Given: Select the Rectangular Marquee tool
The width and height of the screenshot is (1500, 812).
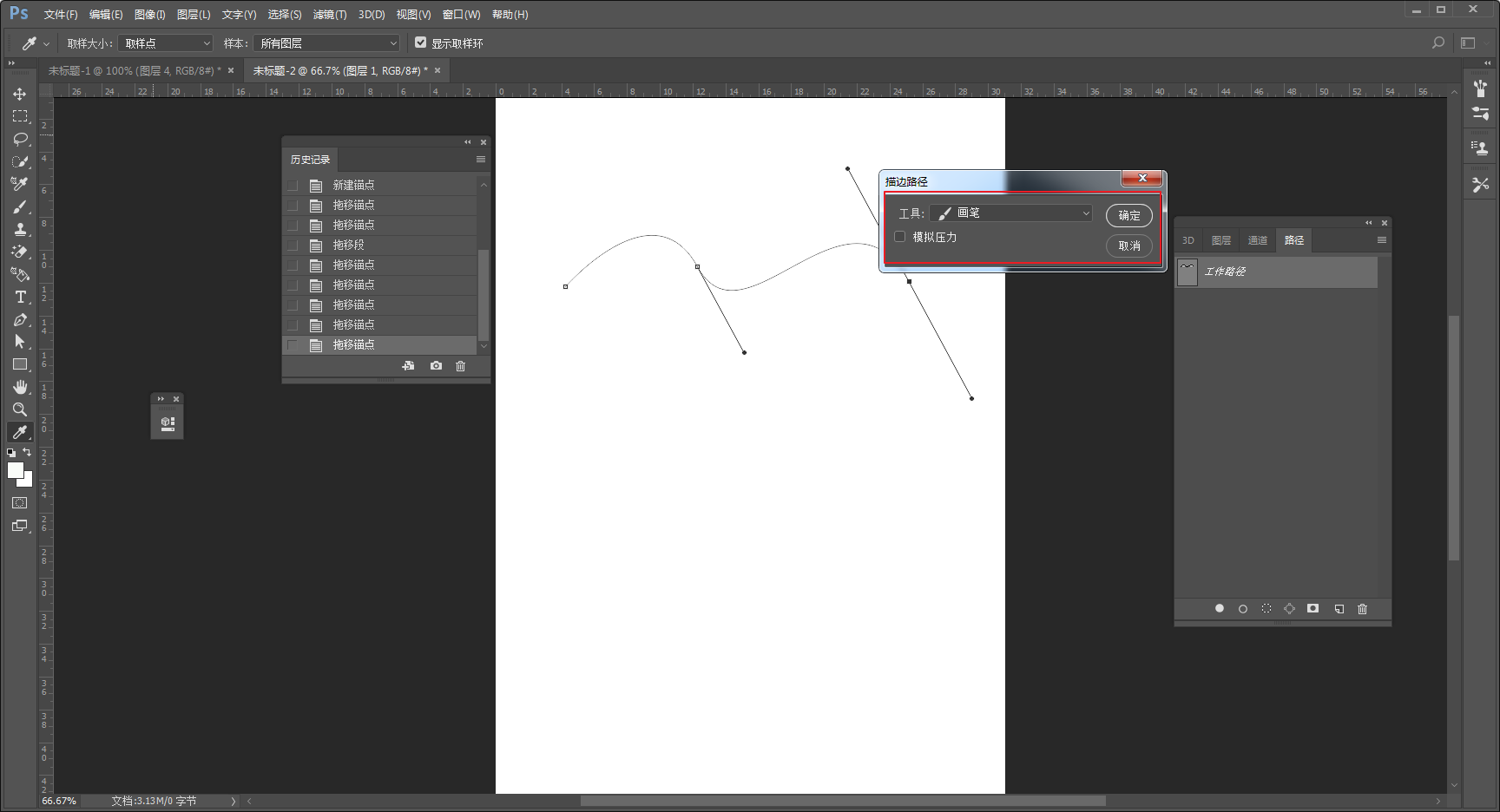Looking at the screenshot, I should coord(19,116).
